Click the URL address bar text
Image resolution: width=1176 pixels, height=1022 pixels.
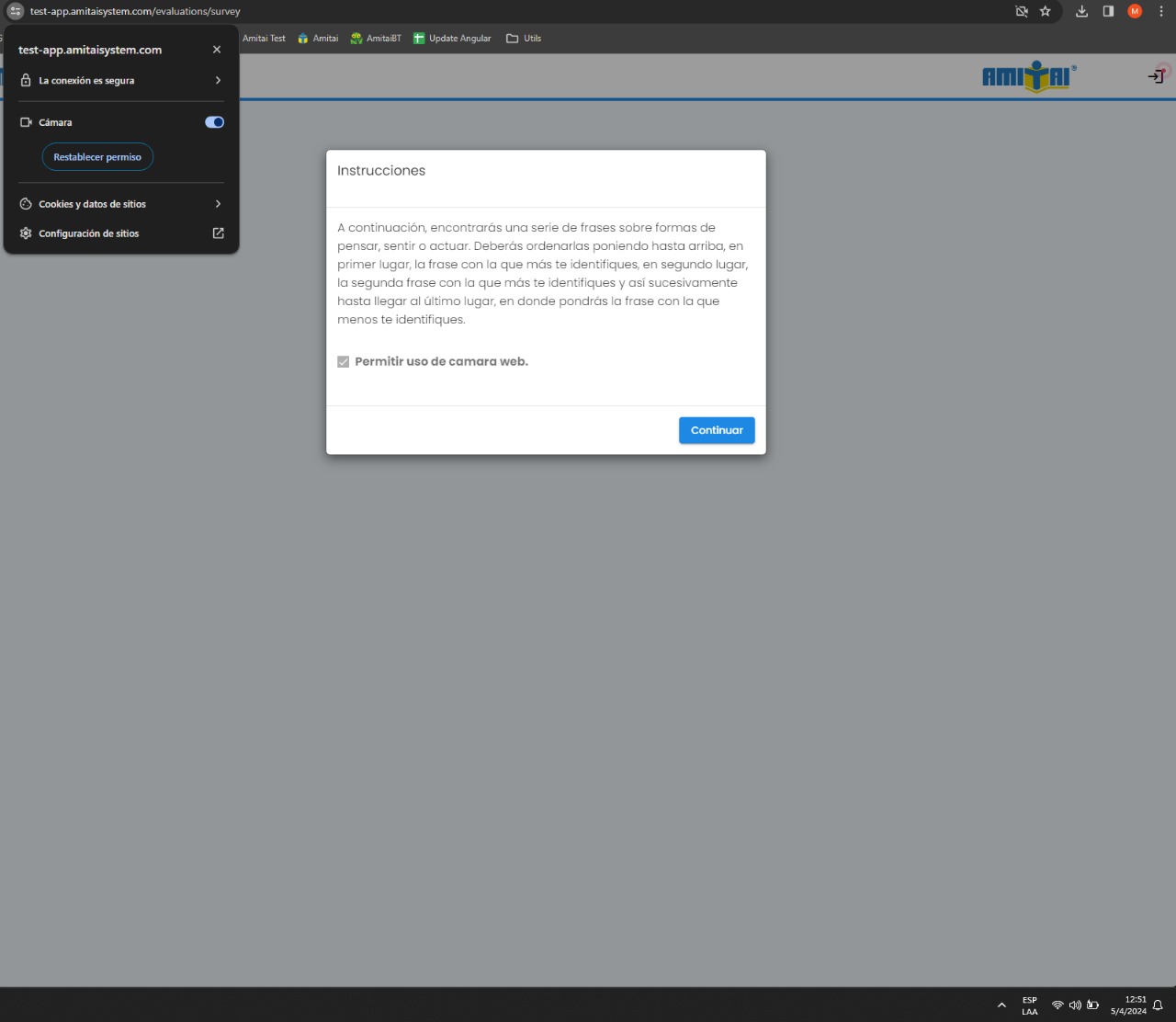(x=135, y=11)
